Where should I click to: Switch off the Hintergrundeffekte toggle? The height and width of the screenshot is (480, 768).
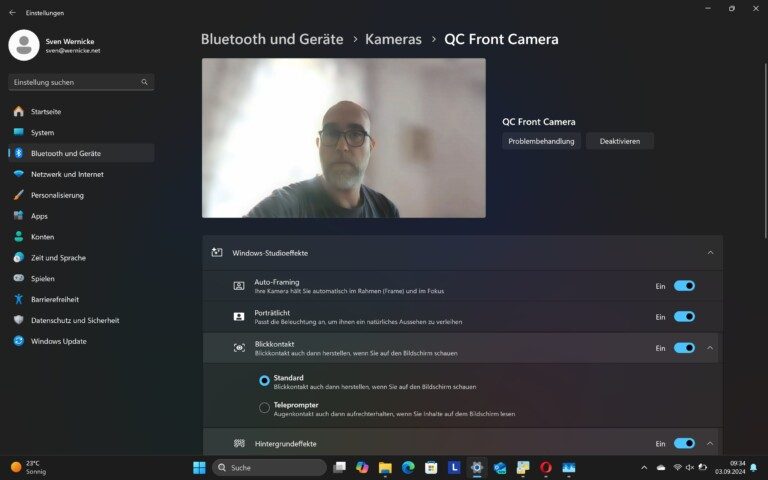pyautogui.click(x=684, y=443)
